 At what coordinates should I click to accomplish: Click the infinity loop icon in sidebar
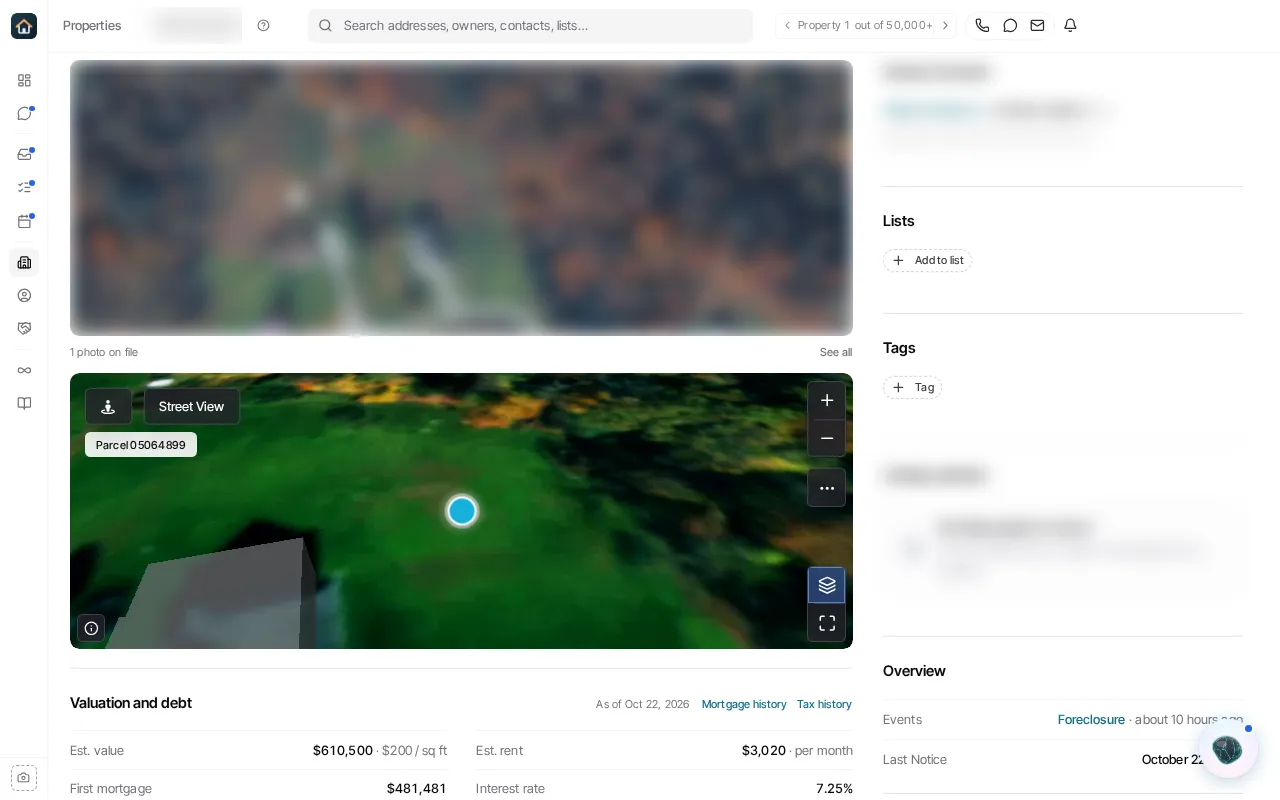point(24,370)
